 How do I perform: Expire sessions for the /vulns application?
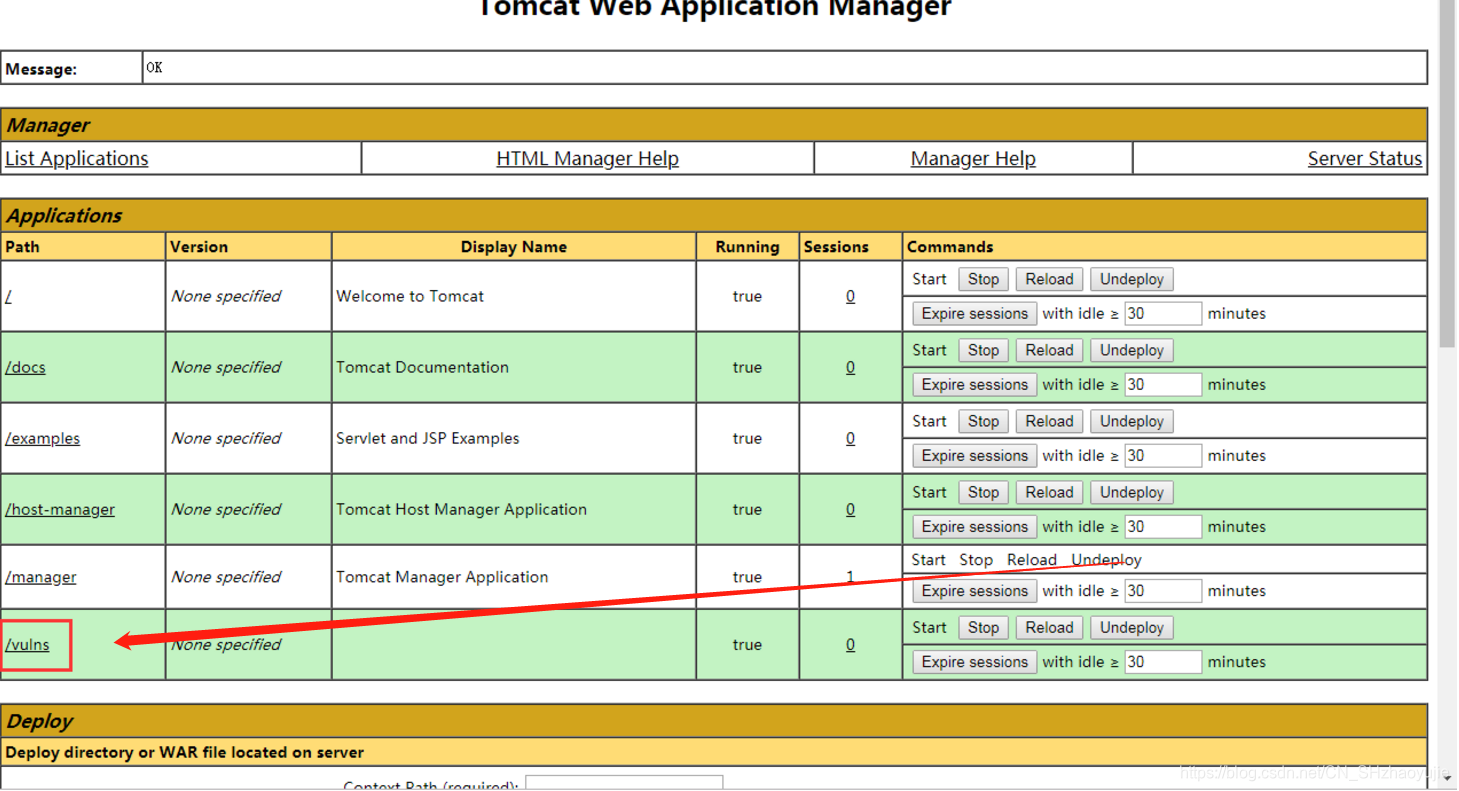tap(975, 662)
